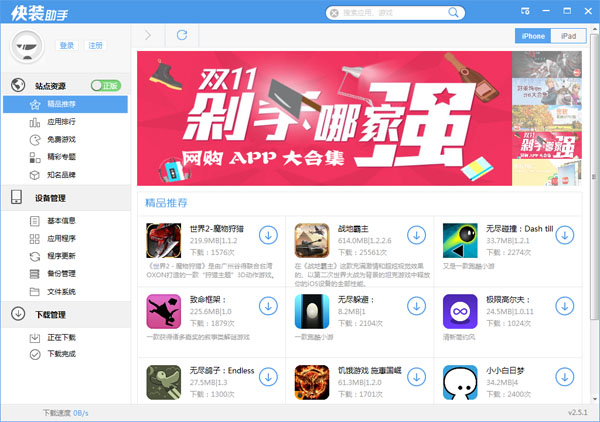600x422 pixels.
Task: Open 文件系统 file system
Action: pyautogui.click(x=61, y=292)
